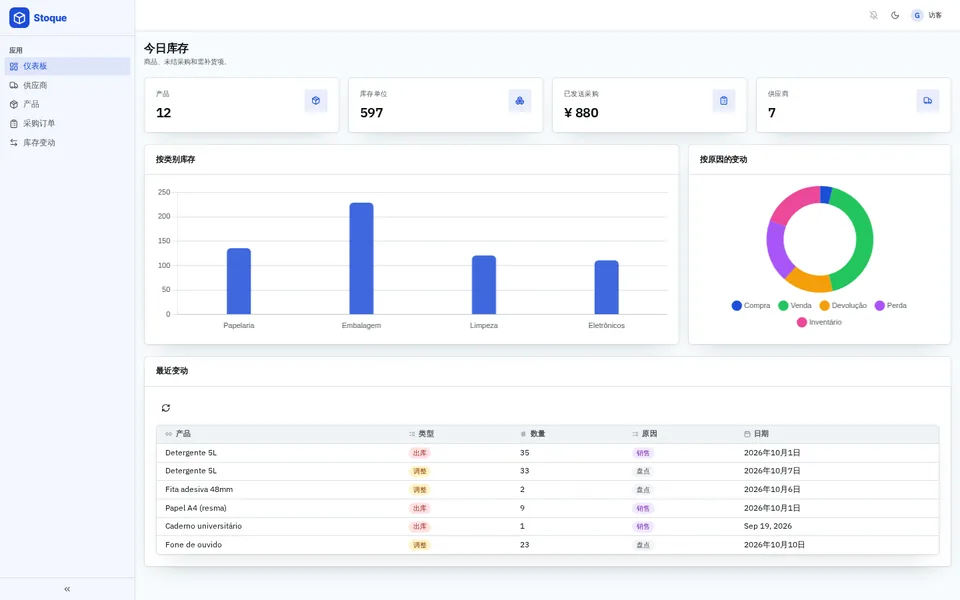Click the Embalagem bar in the chart
Viewport: 960px width, 600px height.
pos(361,258)
